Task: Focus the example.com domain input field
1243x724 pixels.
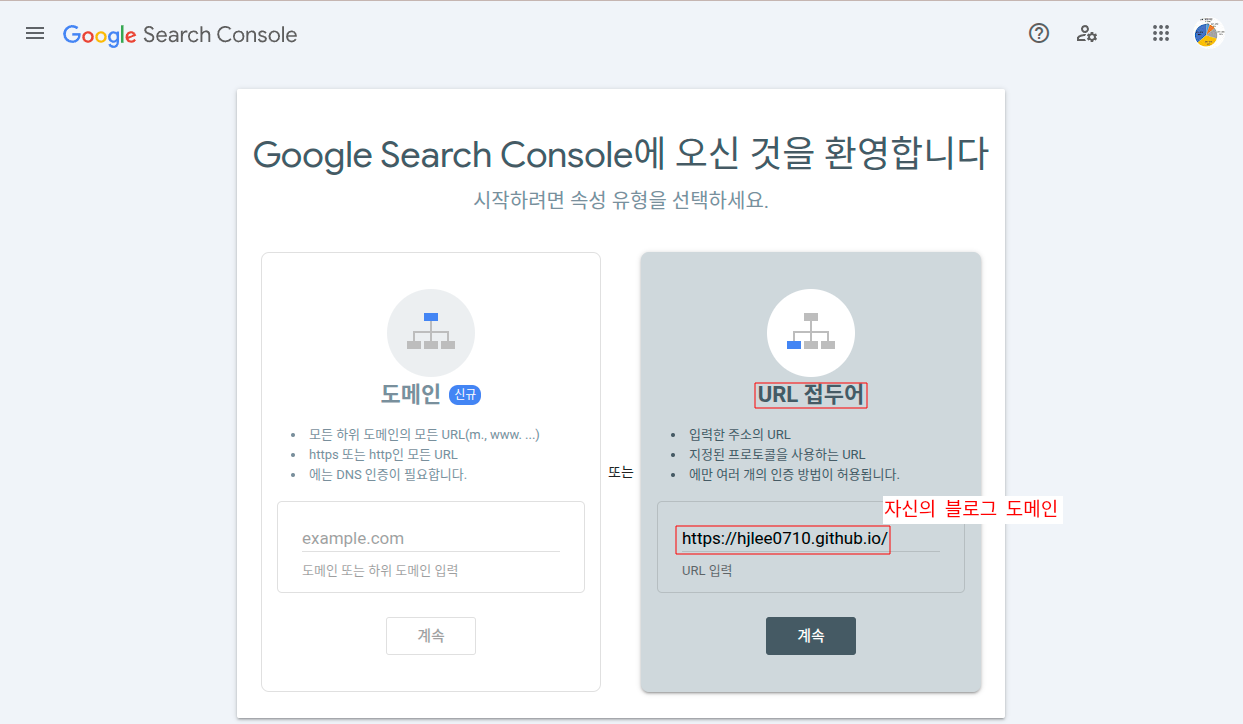Action: pos(430,538)
